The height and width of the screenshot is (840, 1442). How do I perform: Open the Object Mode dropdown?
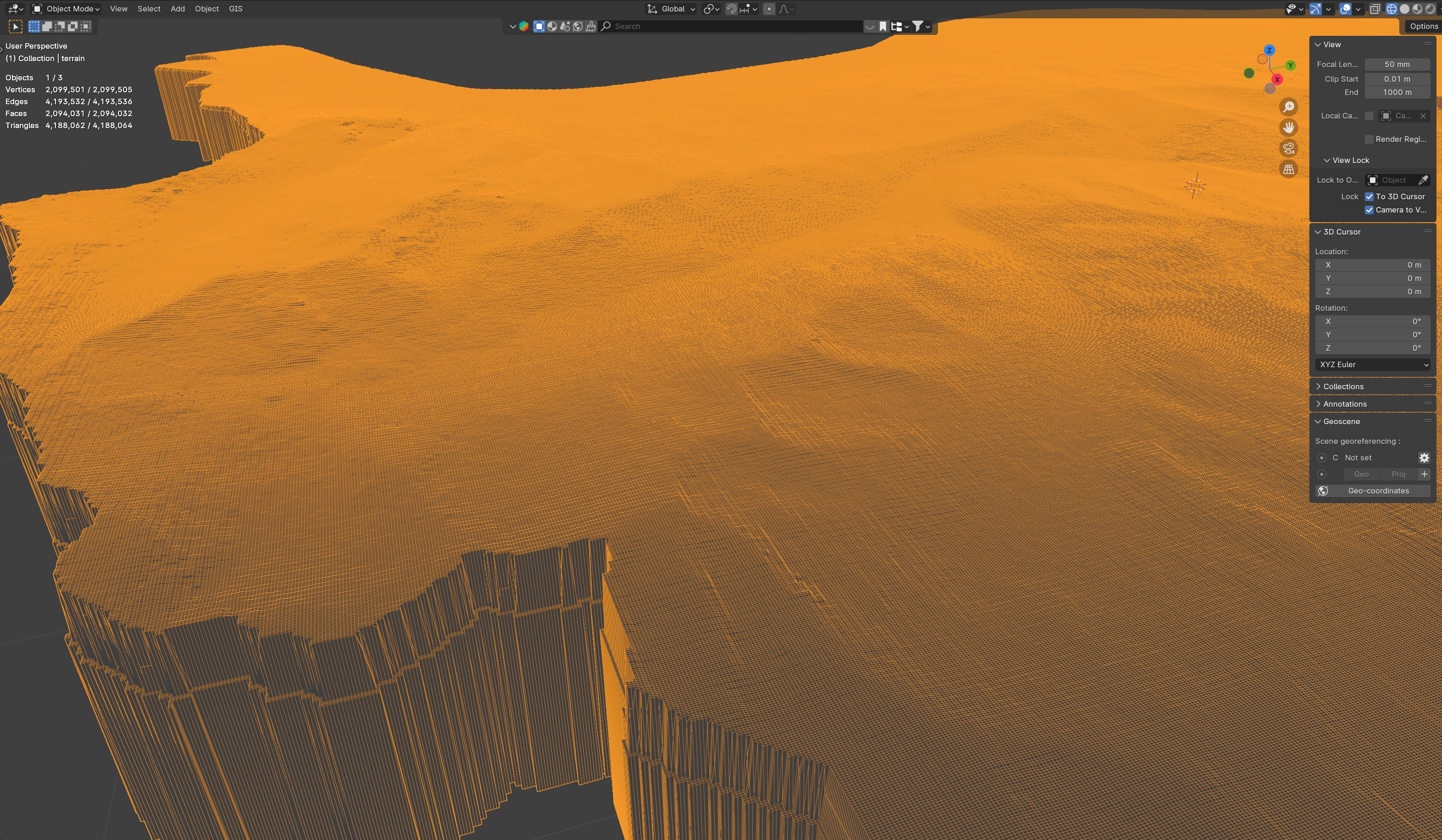(66, 9)
